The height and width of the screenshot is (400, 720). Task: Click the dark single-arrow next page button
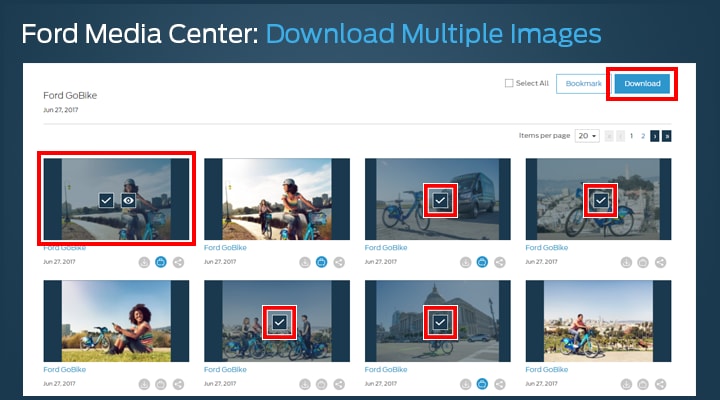point(655,136)
